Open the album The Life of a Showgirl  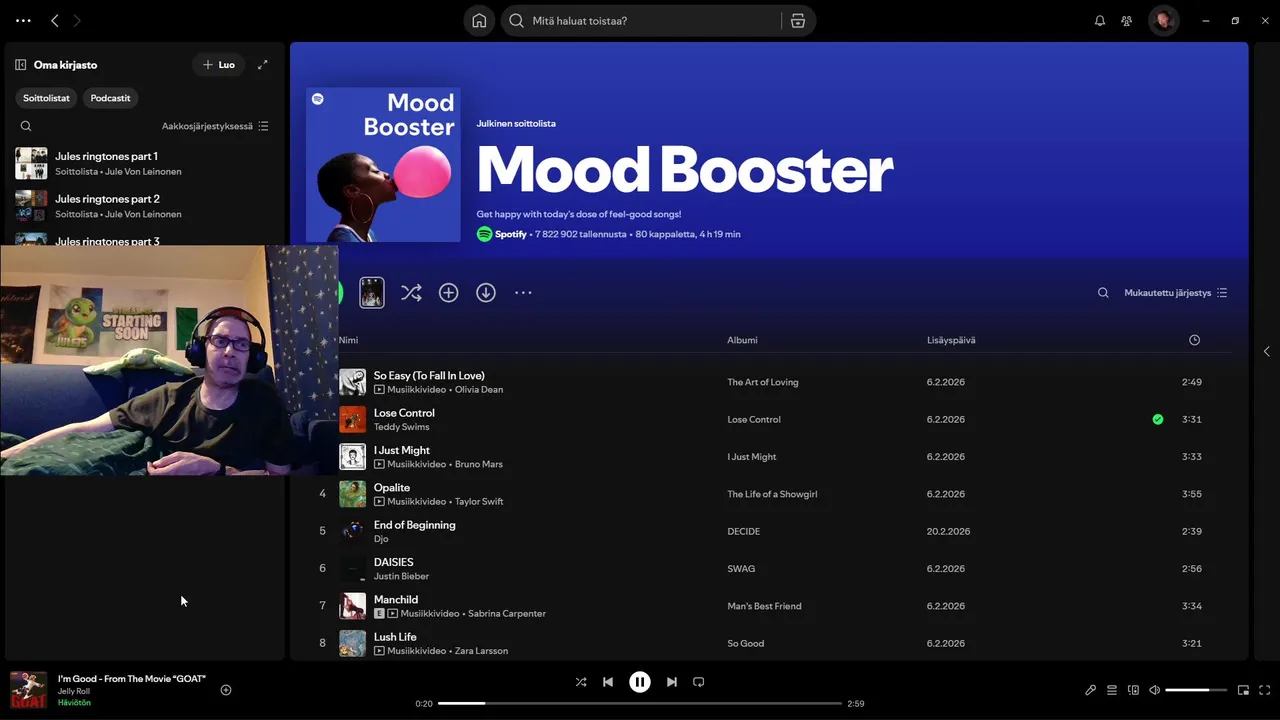click(772, 494)
